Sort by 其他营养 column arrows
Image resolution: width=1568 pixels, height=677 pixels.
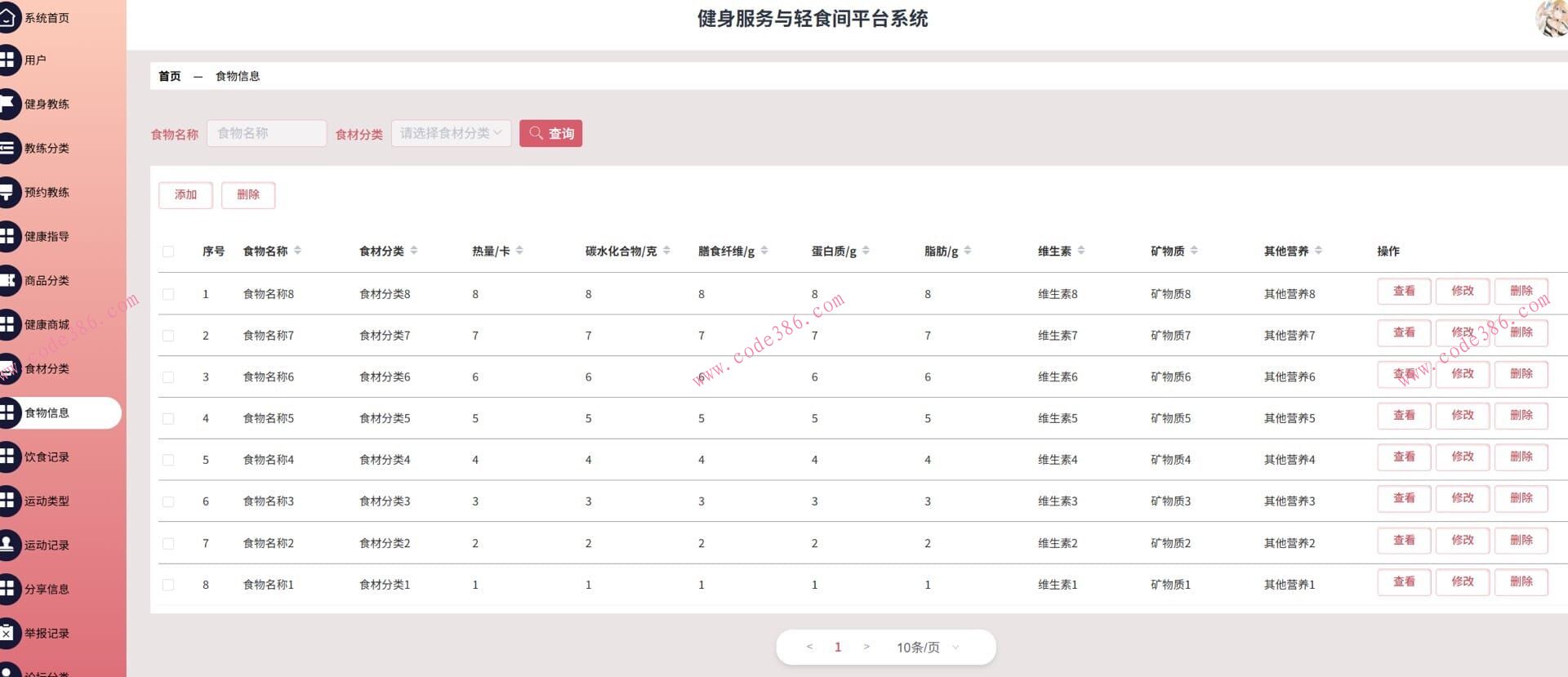click(1319, 251)
